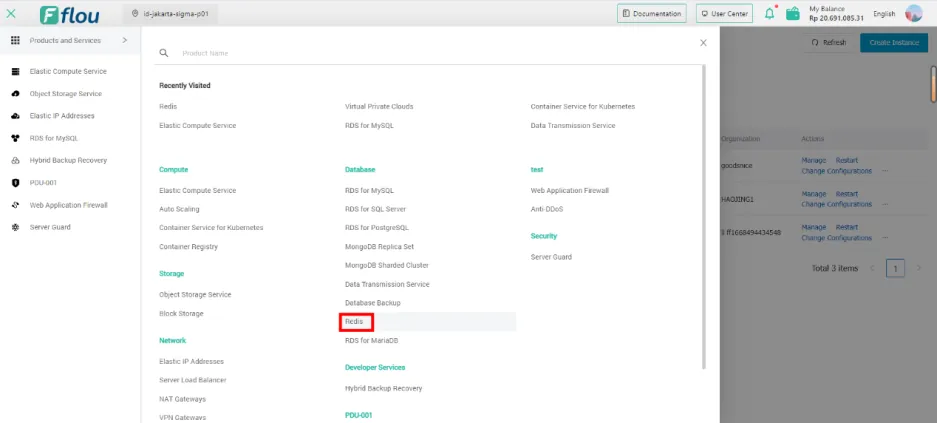Open Redis under Recently Visited
This screenshot has height=423, width=937.
(x=168, y=106)
